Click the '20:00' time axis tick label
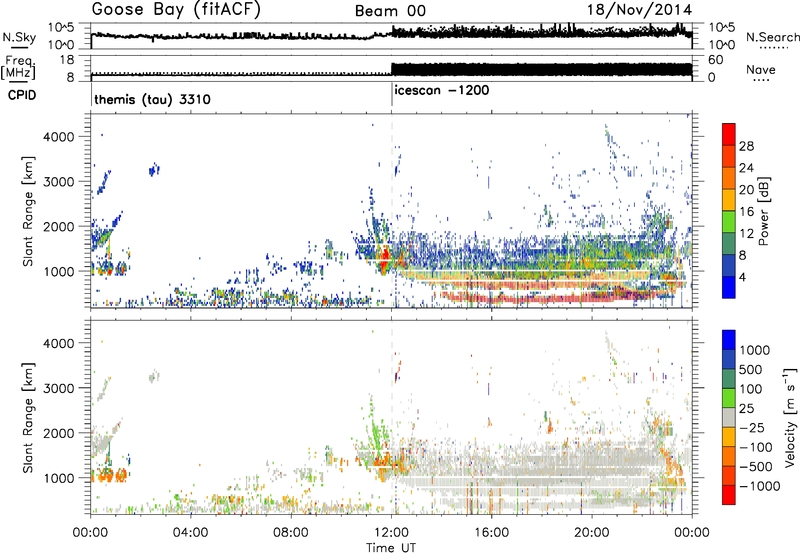 (592, 533)
